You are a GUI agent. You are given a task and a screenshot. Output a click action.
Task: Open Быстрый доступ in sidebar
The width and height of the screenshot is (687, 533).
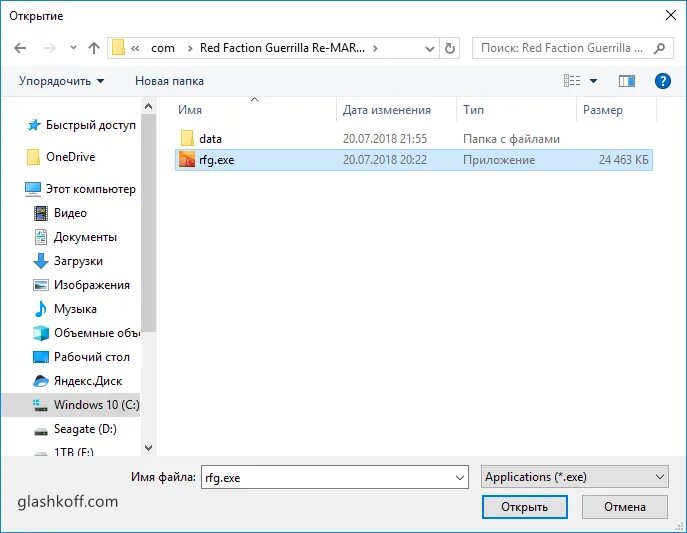click(x=81, y=125)
